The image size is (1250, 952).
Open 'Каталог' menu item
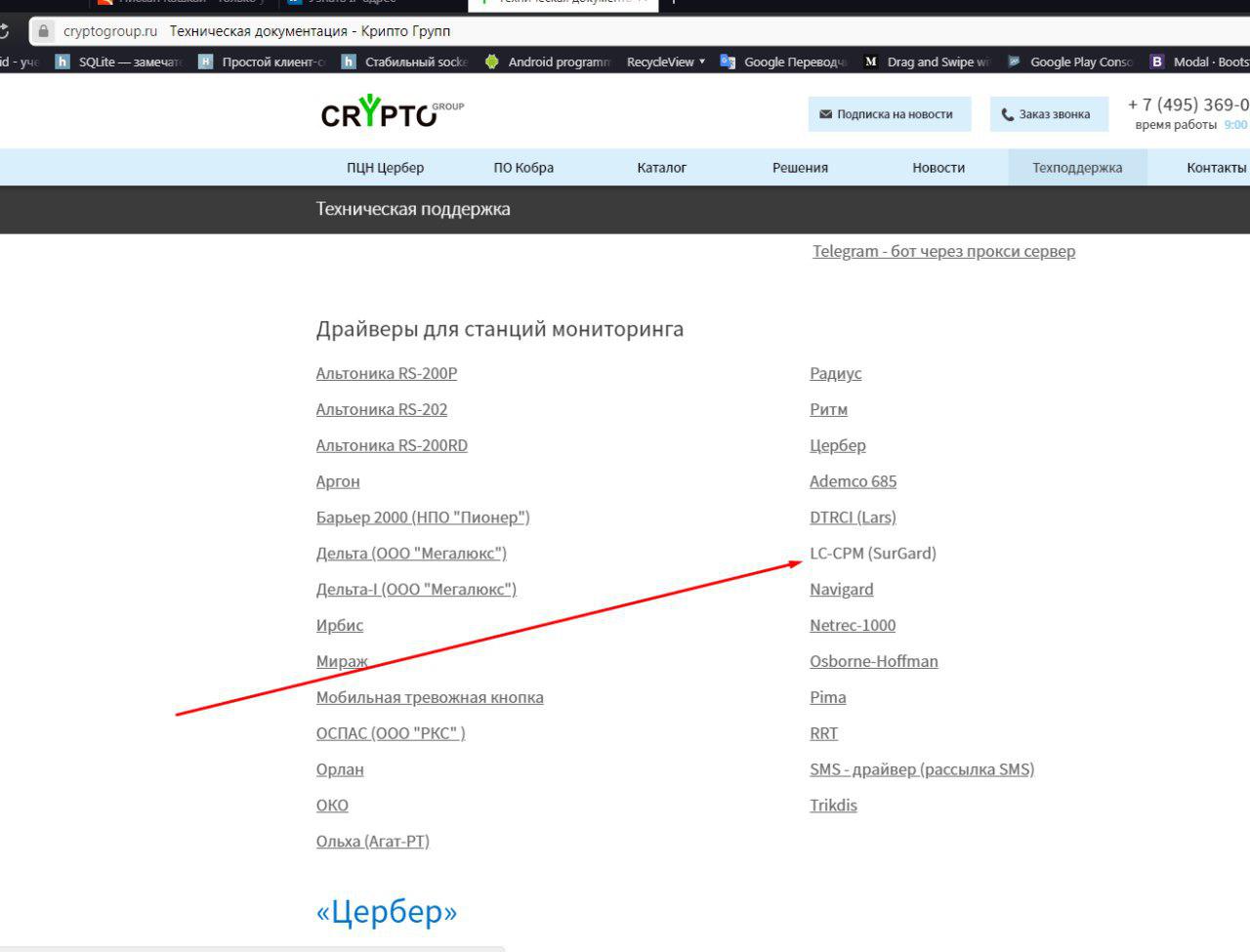click(661, 167)
